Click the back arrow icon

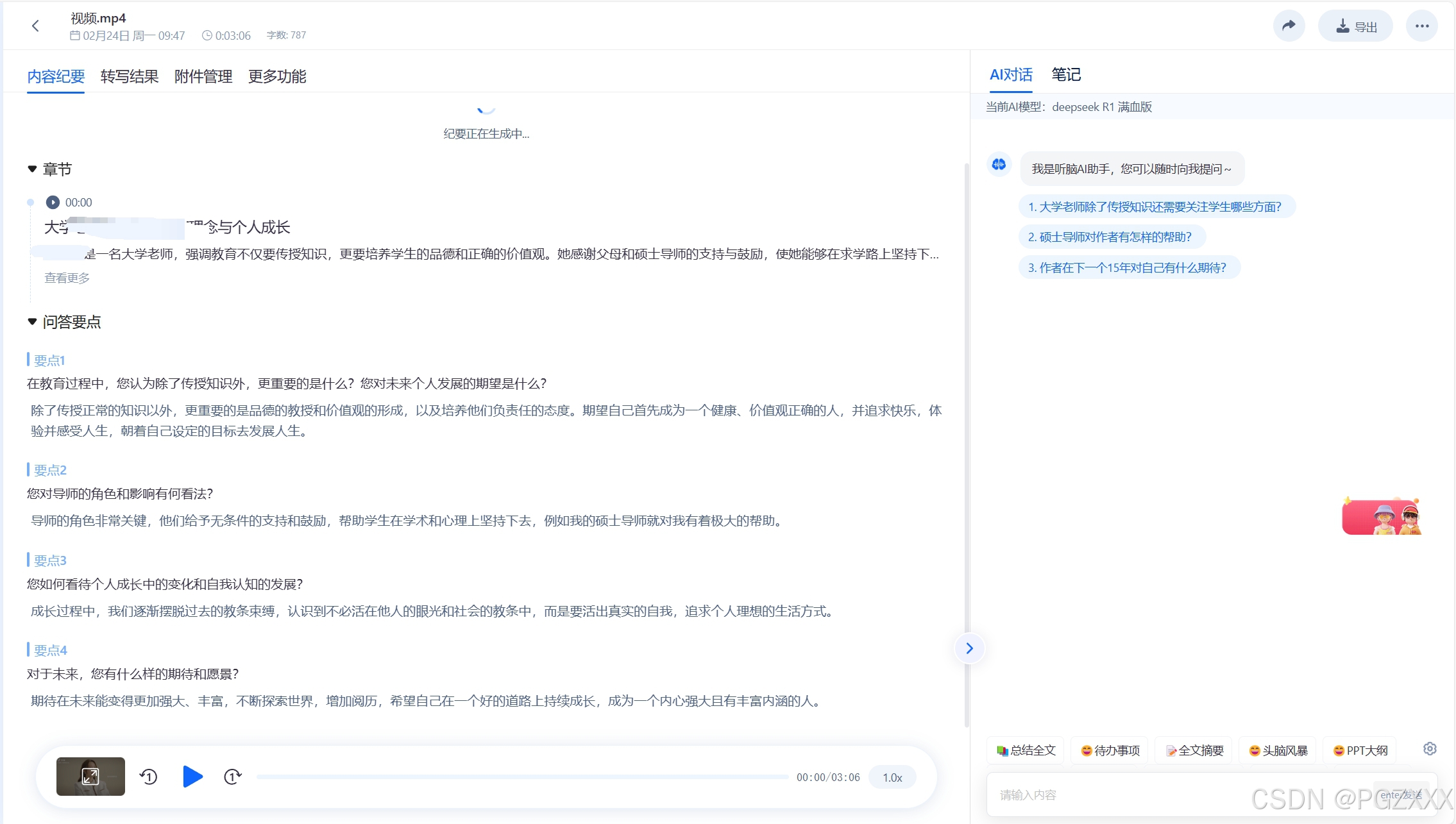pos(35,26)
